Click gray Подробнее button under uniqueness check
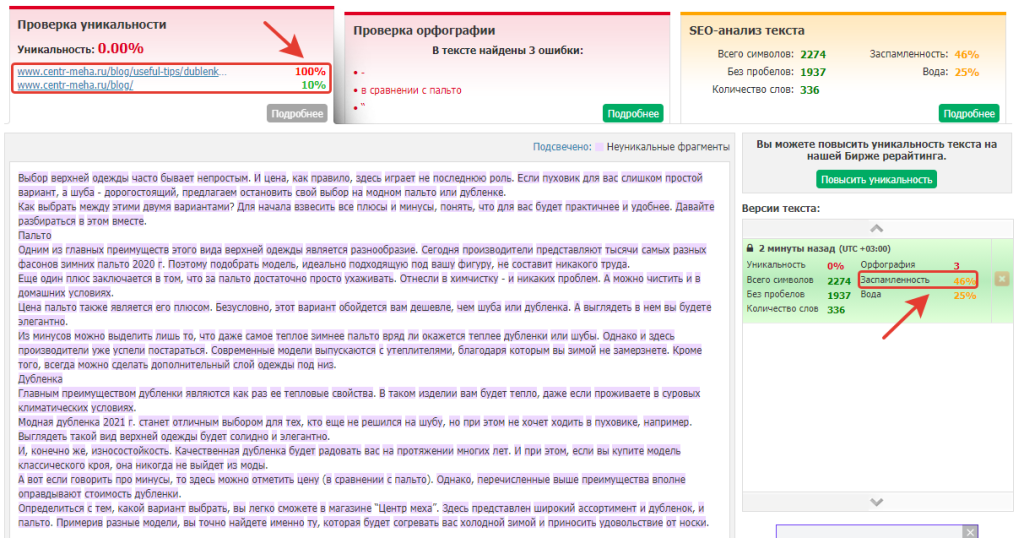This screenshot has height=538, width=1024. pyautogui.click(x=297, y=113)
